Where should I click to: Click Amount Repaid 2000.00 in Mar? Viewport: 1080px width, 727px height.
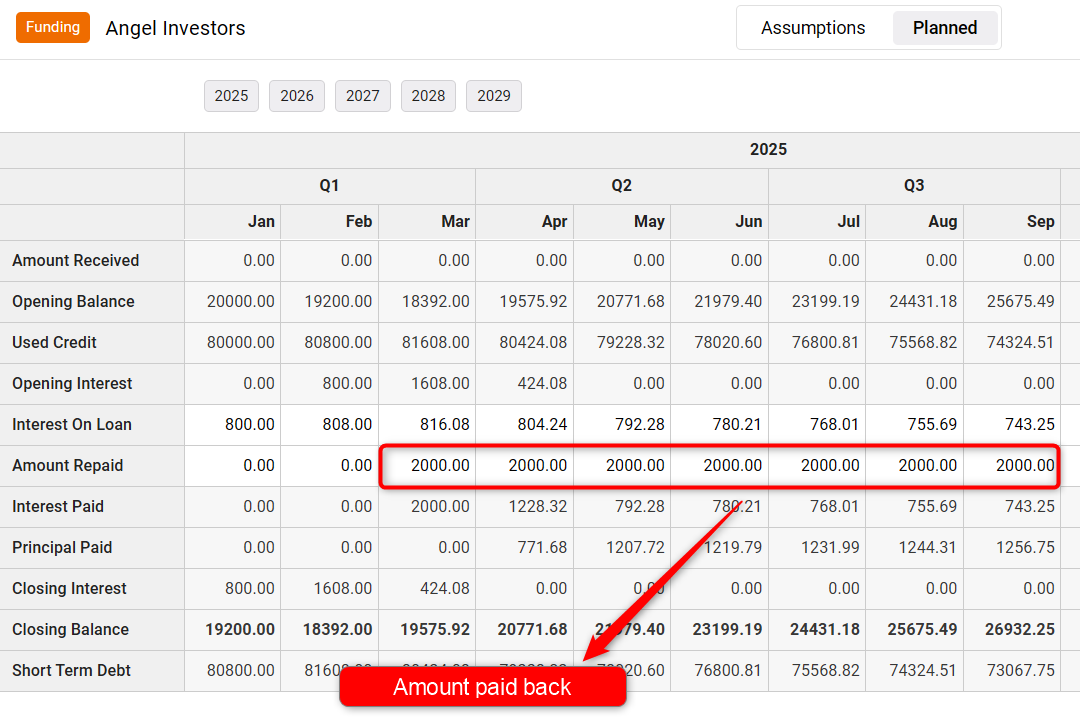click(440, 466)
